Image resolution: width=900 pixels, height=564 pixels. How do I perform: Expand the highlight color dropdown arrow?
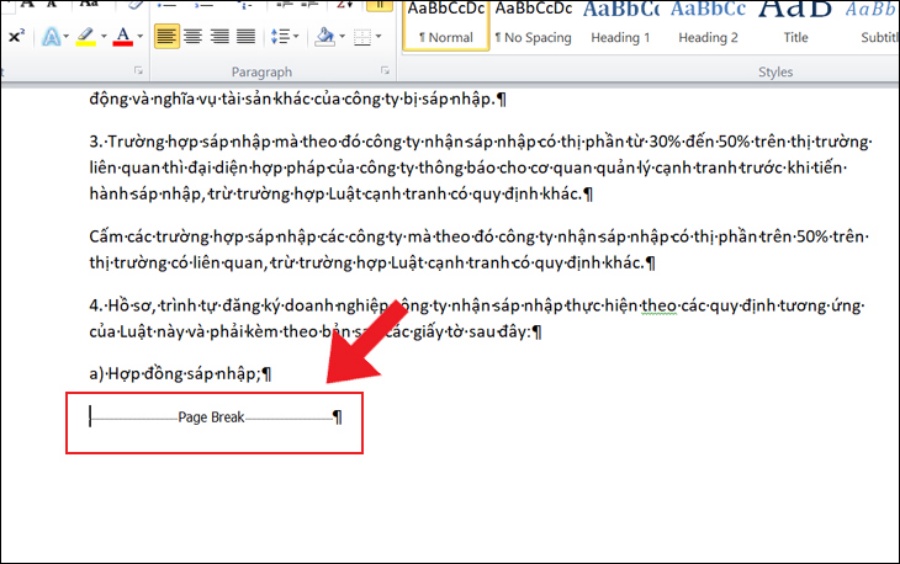click(x=103, y=37)
